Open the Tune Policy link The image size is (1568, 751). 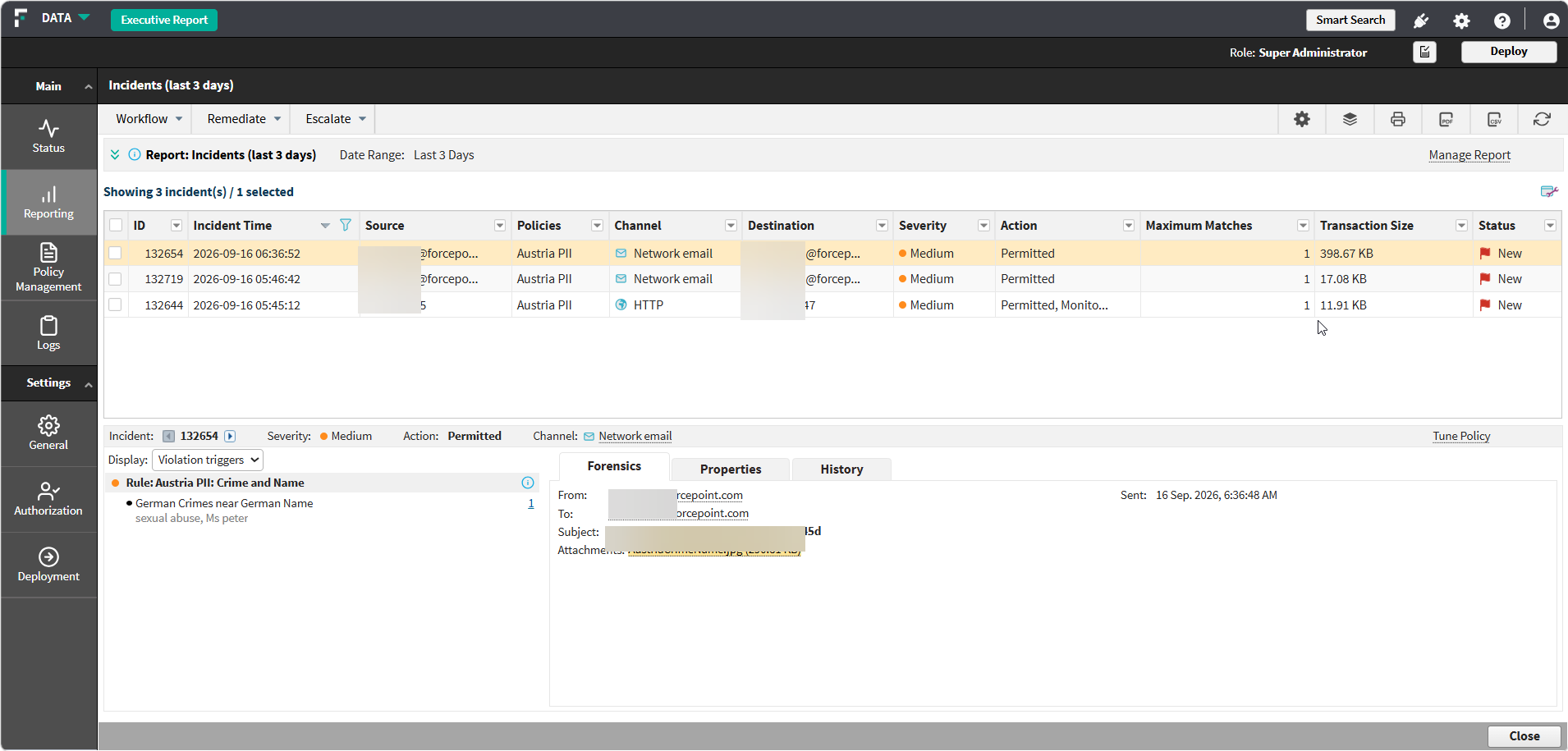point(1461,436)
